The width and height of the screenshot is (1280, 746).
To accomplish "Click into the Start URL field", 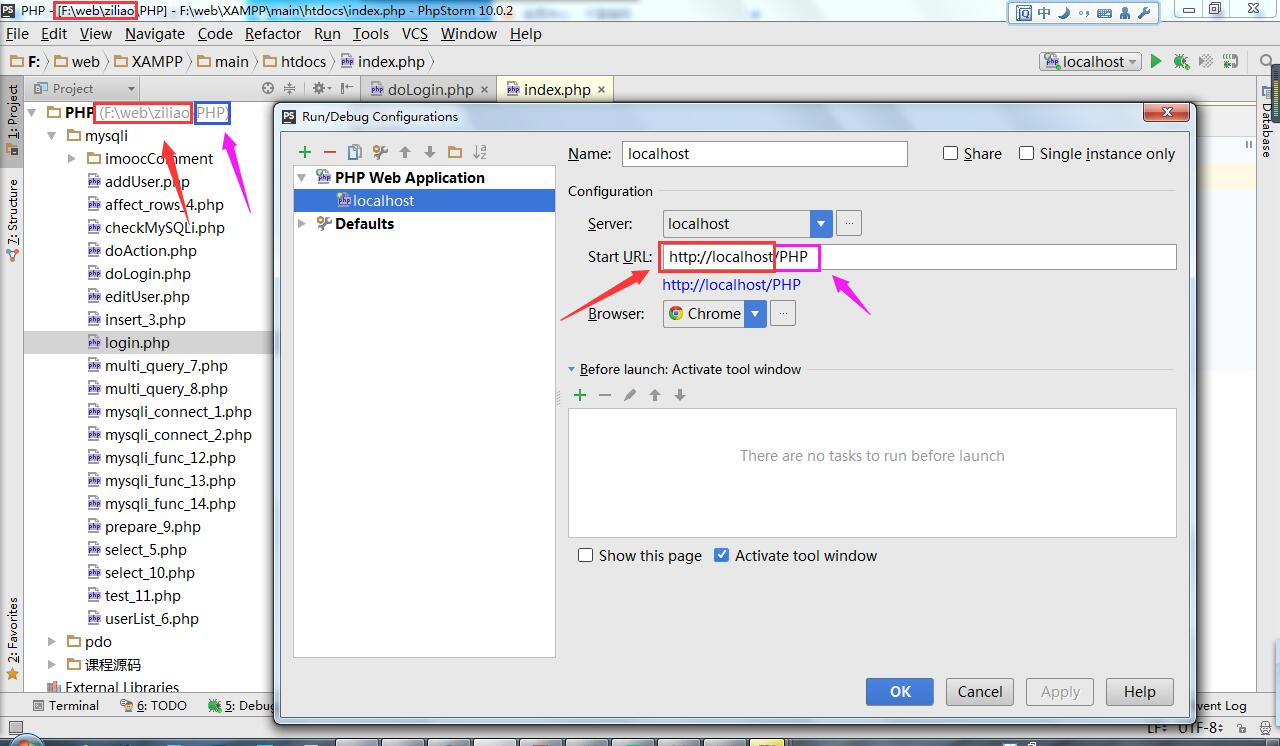I will tap(919, 257).
